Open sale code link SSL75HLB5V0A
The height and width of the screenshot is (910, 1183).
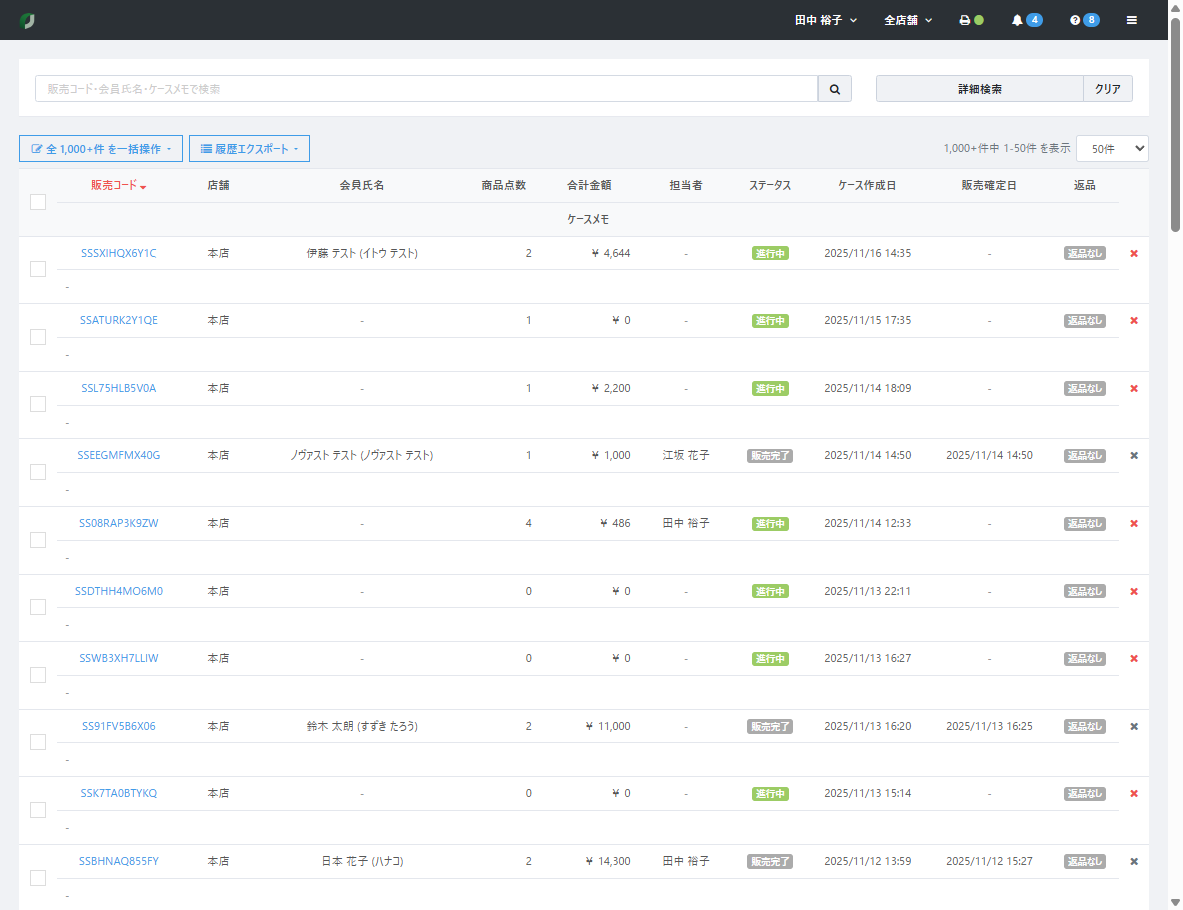pyautogui.click(x=119, y=388)
